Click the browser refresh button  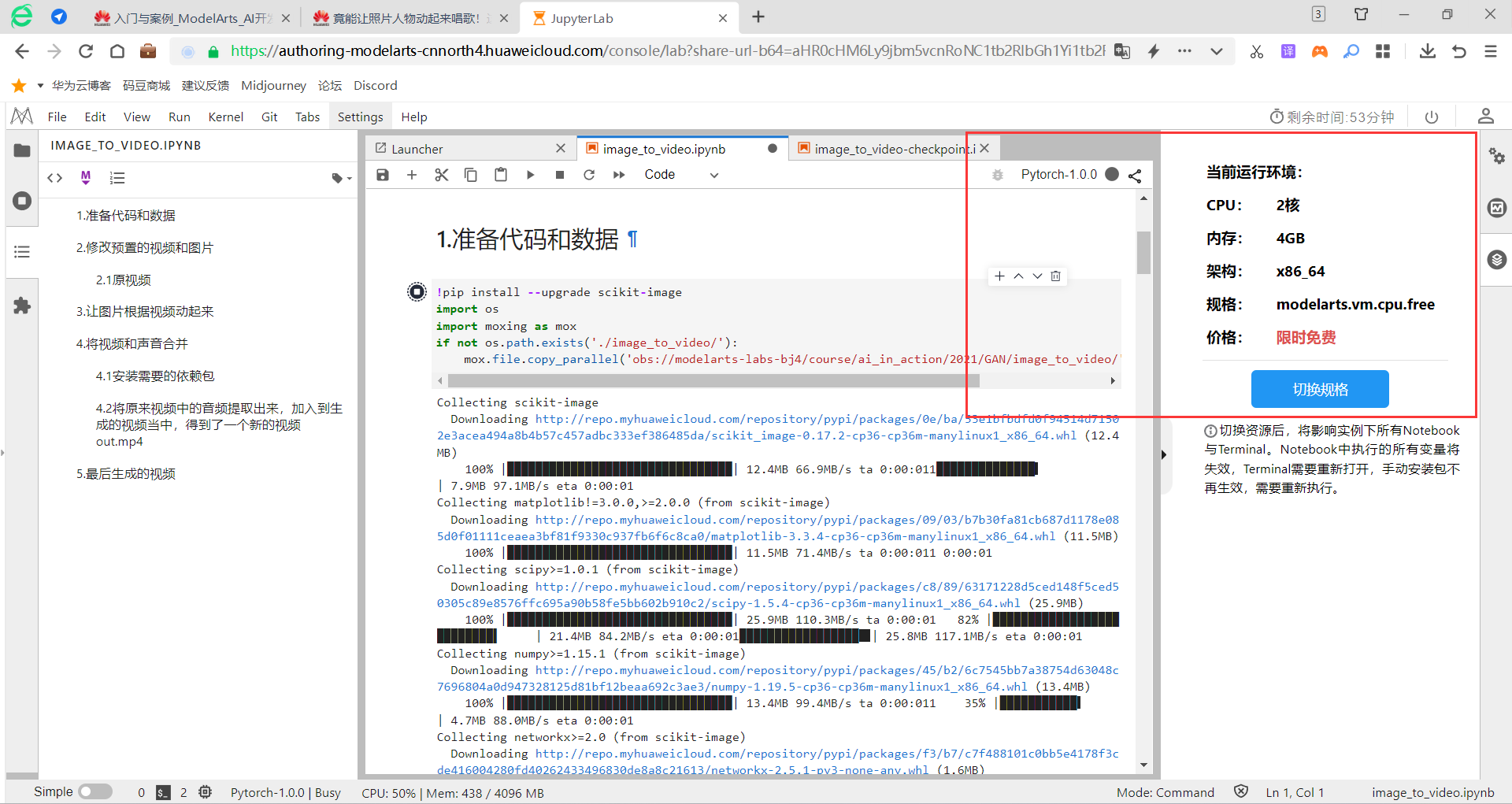(86, 51)
